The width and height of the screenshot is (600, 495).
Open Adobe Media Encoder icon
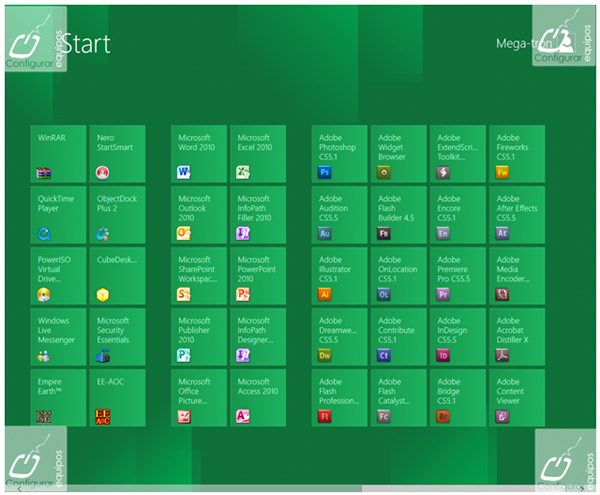click(x=502, y=295)
